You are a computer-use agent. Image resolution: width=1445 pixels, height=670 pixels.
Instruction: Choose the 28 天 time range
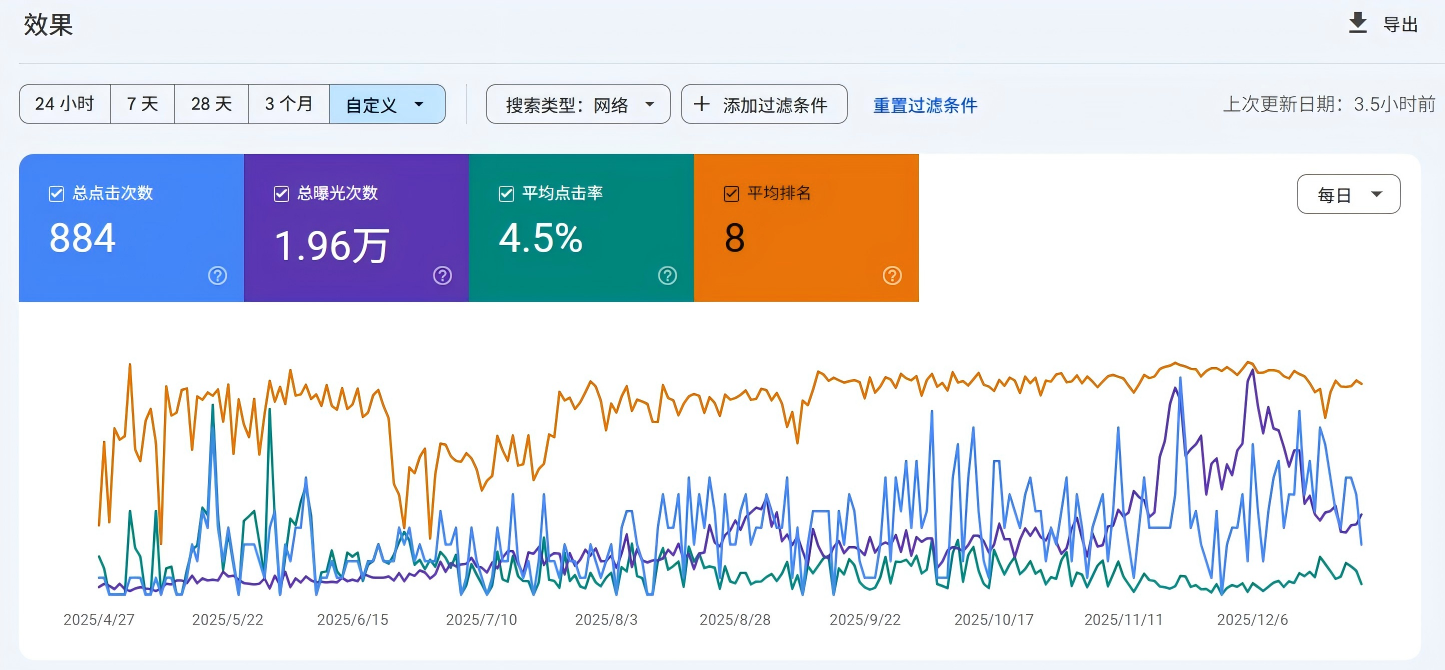pyautogui.click(x=211, y=104)
